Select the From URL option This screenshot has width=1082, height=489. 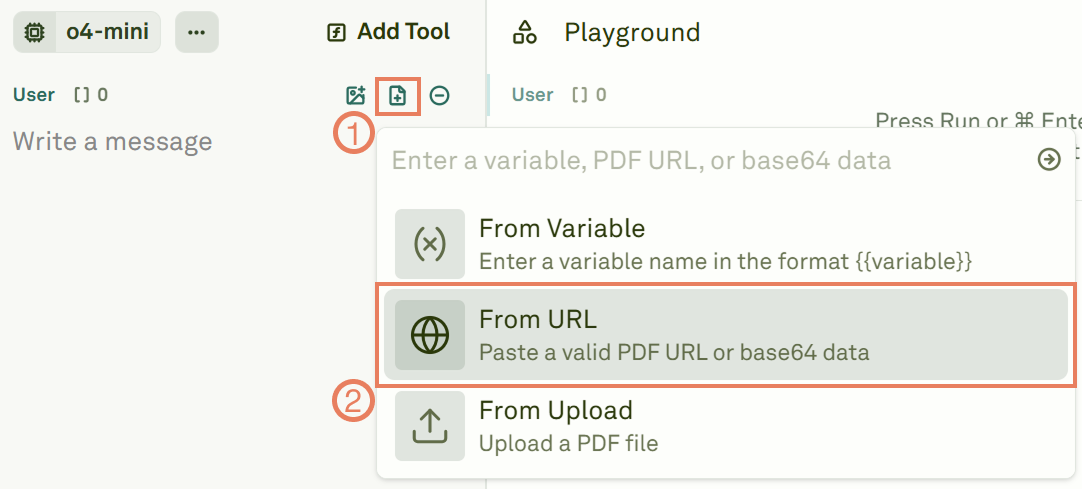(x=726, y=335)
